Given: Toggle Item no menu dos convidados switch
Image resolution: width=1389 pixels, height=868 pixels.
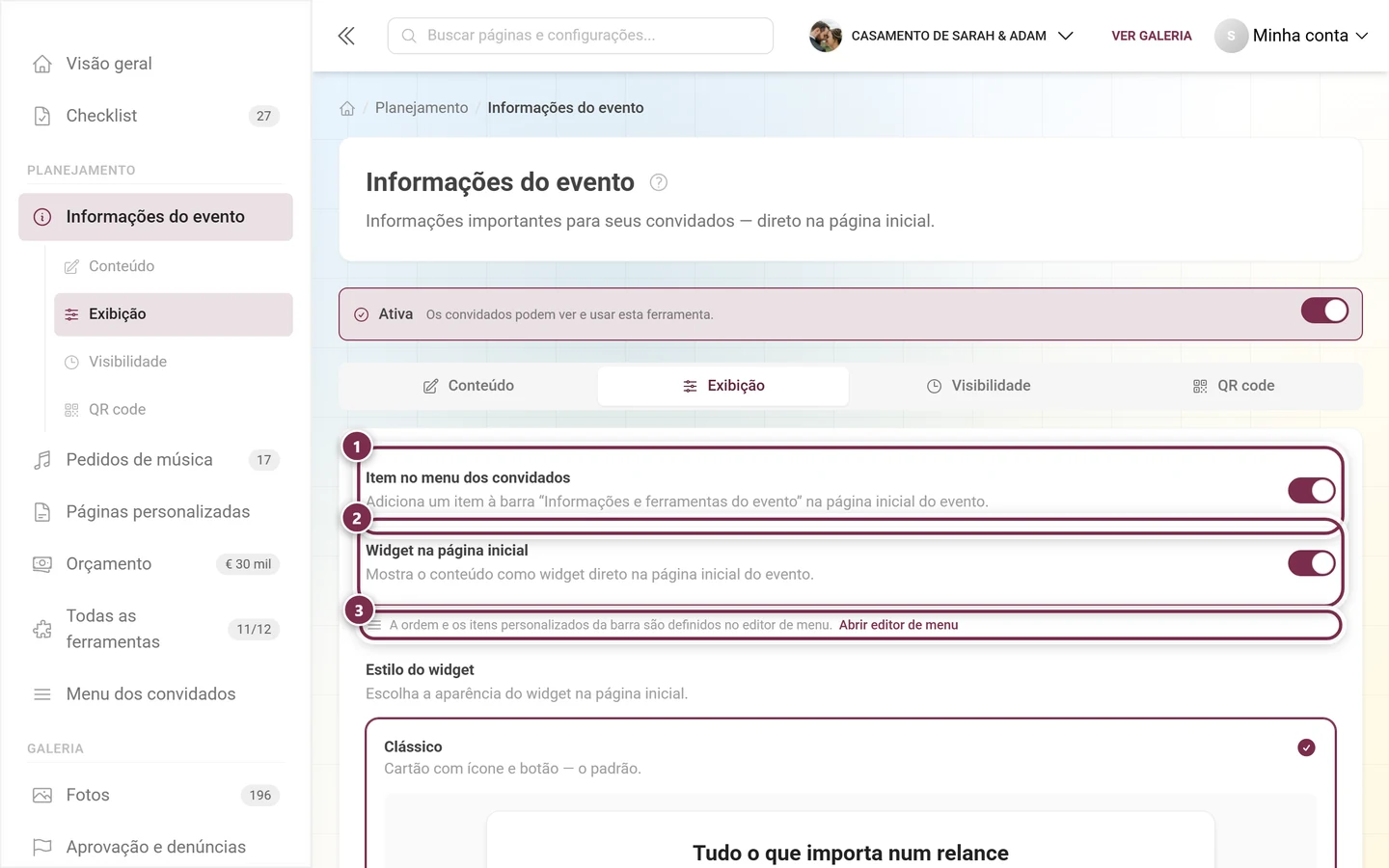Looking at the screenshot, I should [1312, 491].
